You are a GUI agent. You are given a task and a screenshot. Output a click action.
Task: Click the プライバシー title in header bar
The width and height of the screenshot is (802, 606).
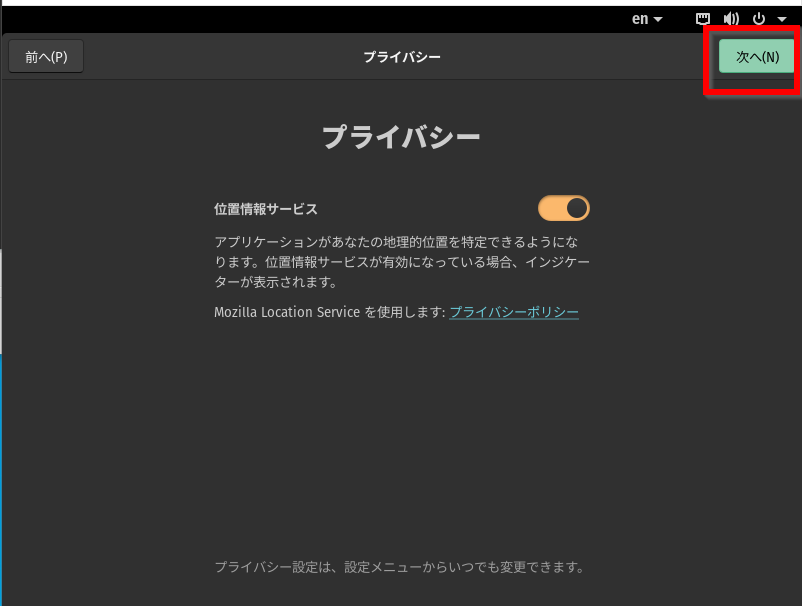click(402, 57)
